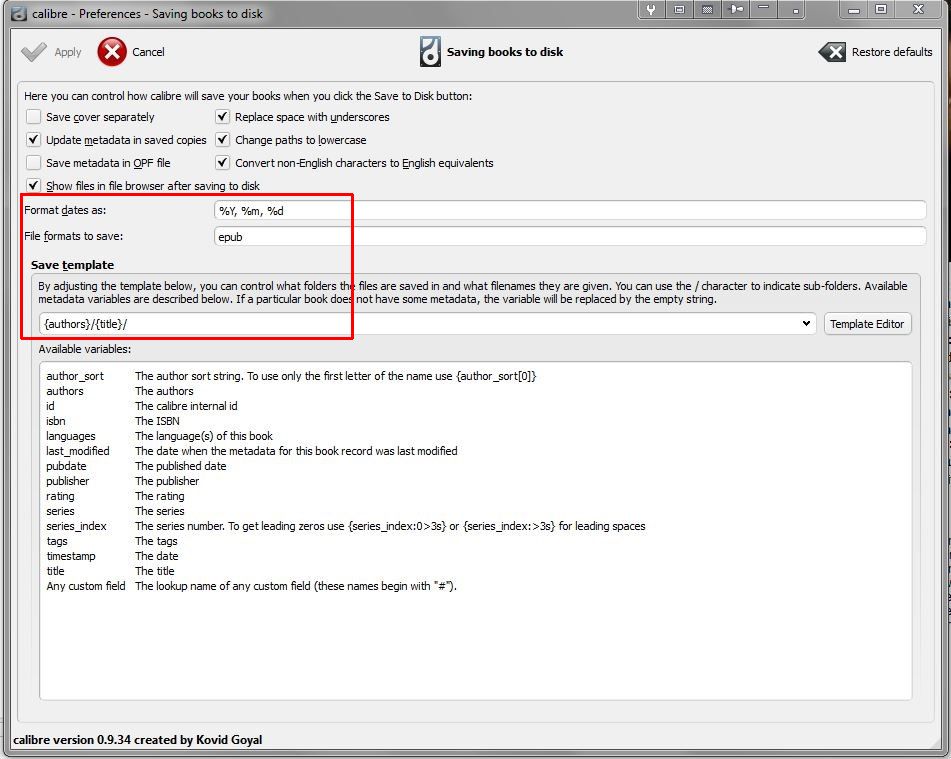The height and width of the screenshot is (759, 951).
Task: Click the Available variables label
Action: 84,349
